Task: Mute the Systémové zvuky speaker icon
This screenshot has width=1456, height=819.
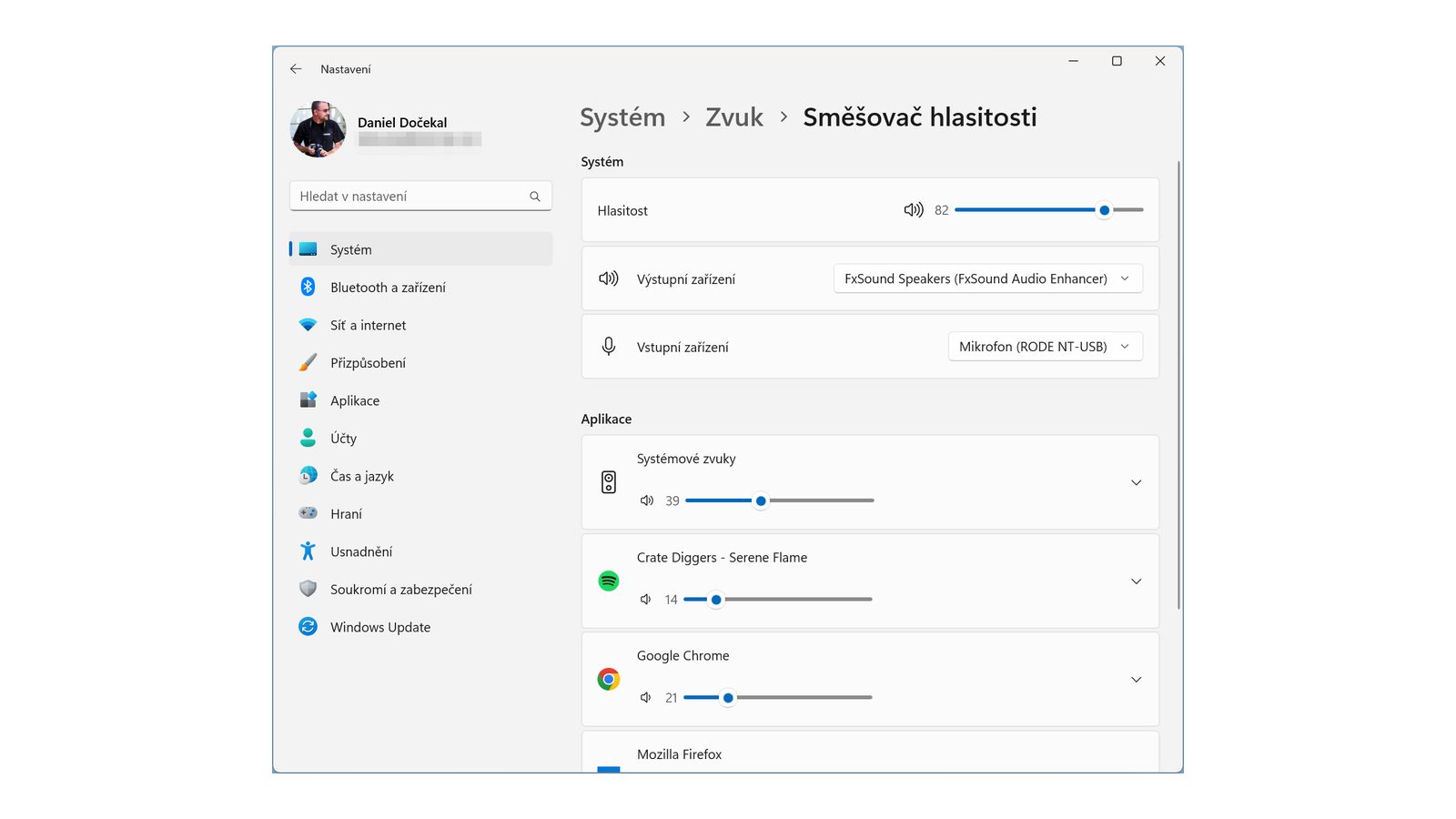Action: pos(647,500)
